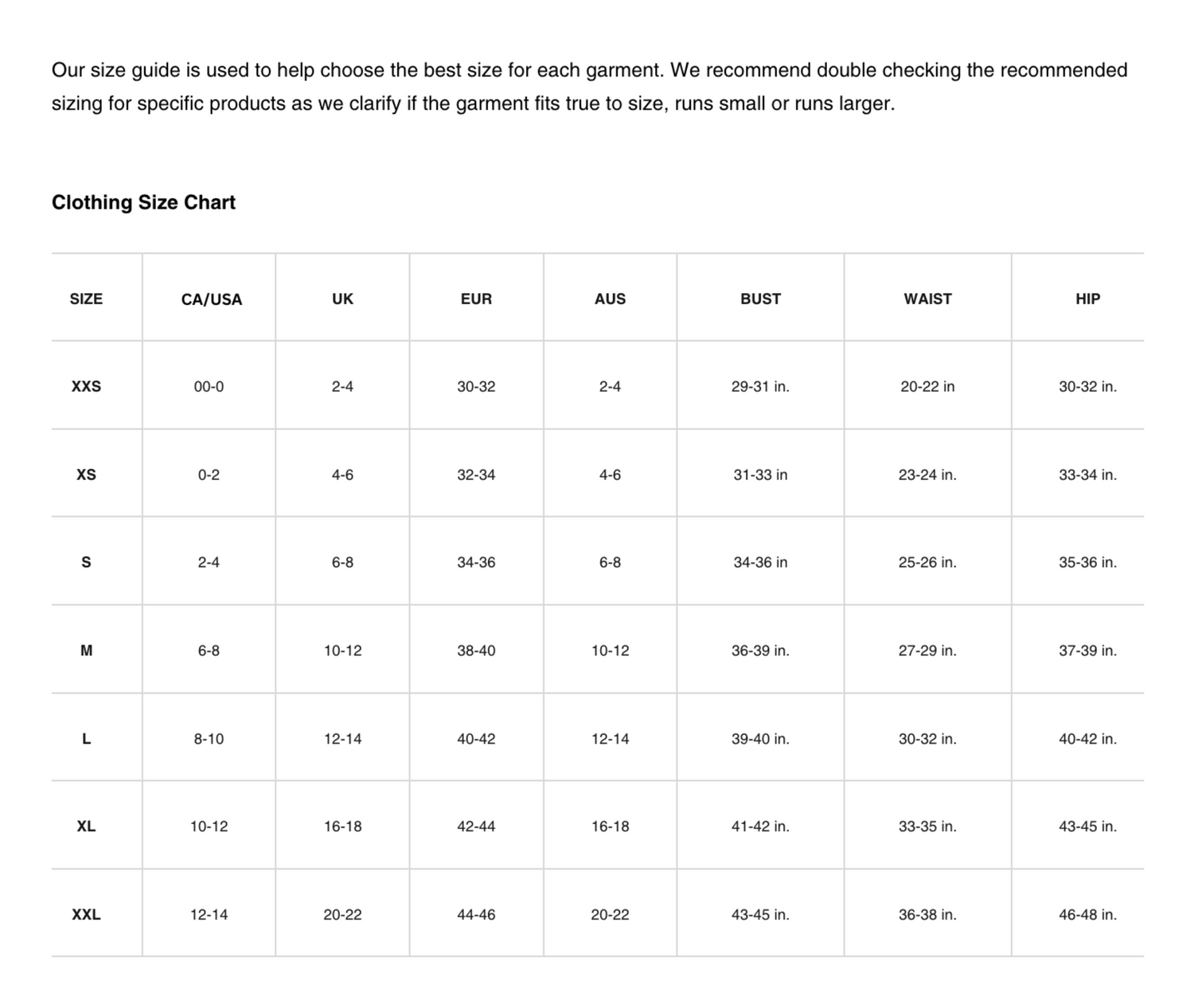Image resolution: width=1194 pixels, height=1008 pixels.
Task: Select the BUST column header
Action: pyautogui.click(x=760, y=299)
